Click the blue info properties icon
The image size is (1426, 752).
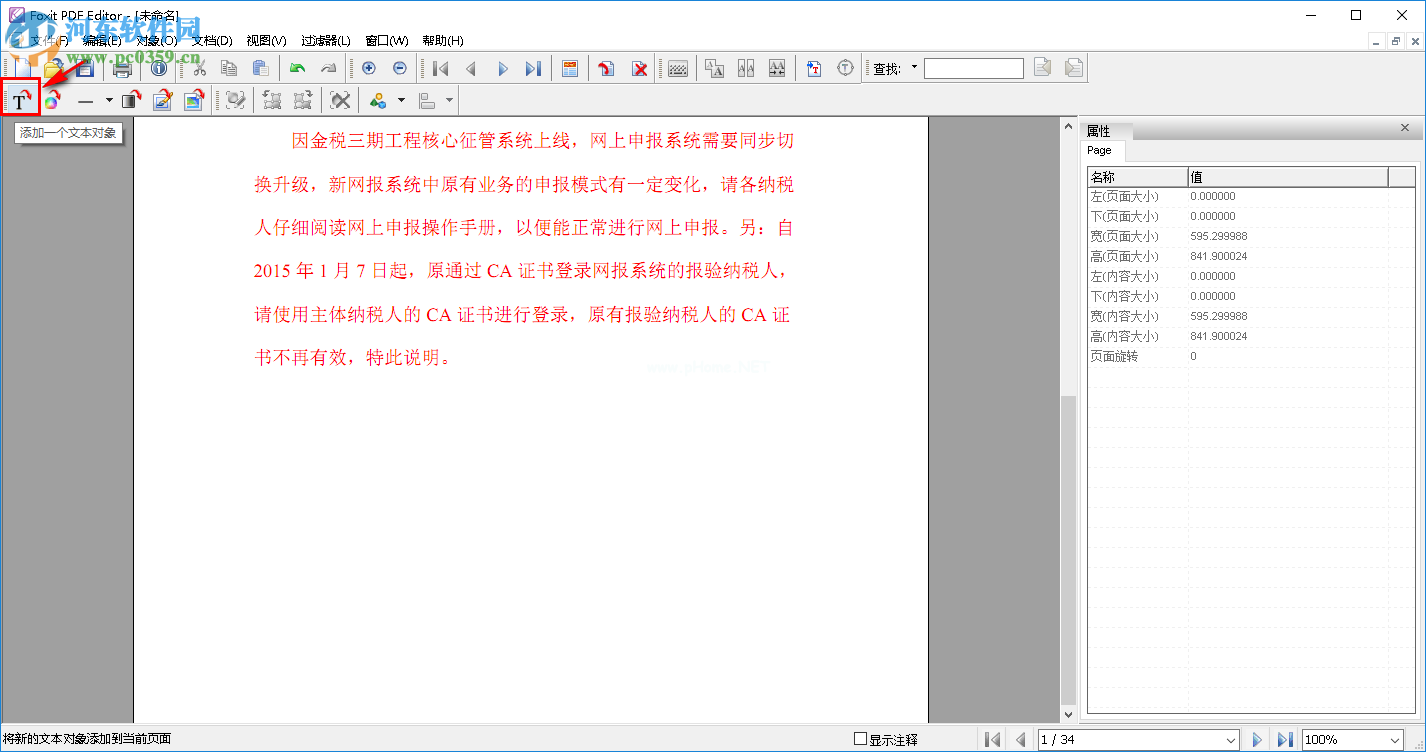[159, 68]
